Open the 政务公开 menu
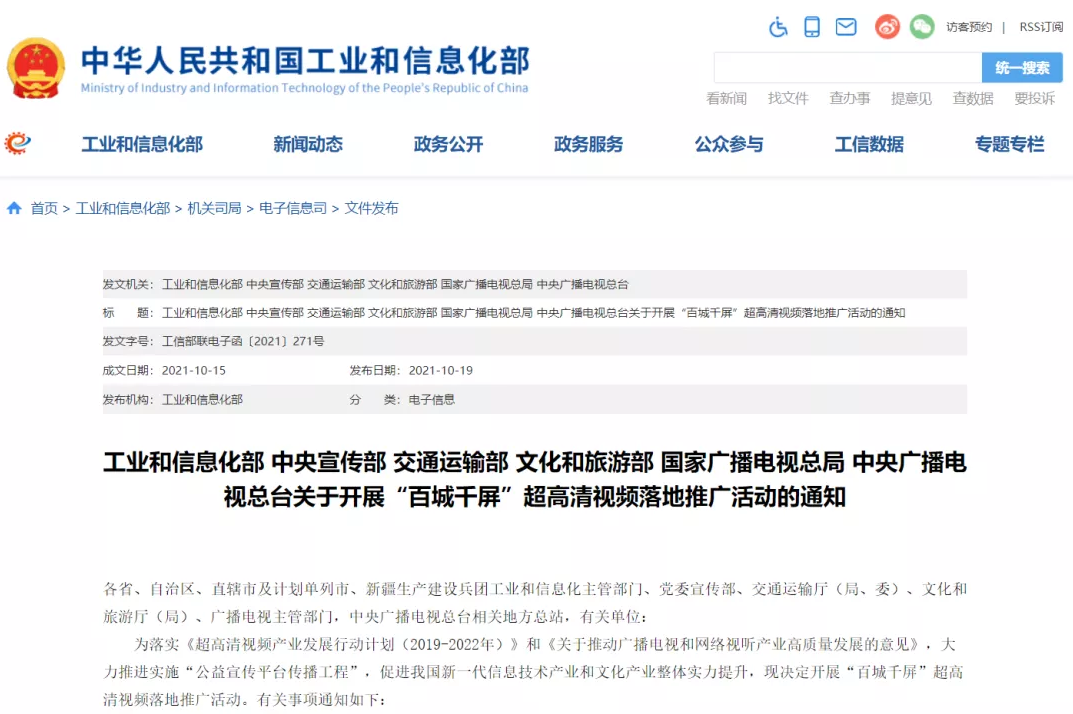The image size is (1073, 714). pos(448,144)
